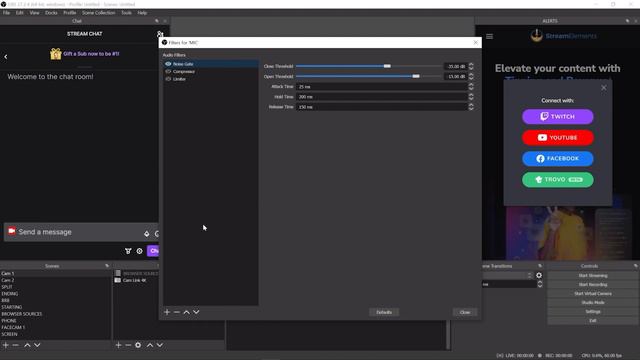Open the Profile menu

(69, 13)
